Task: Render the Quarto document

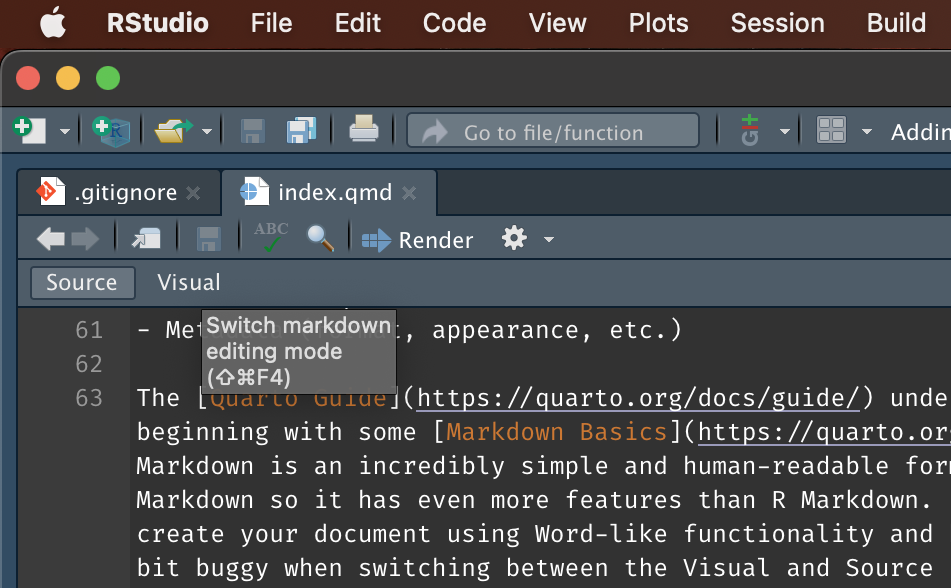Action: click(418, 240)
